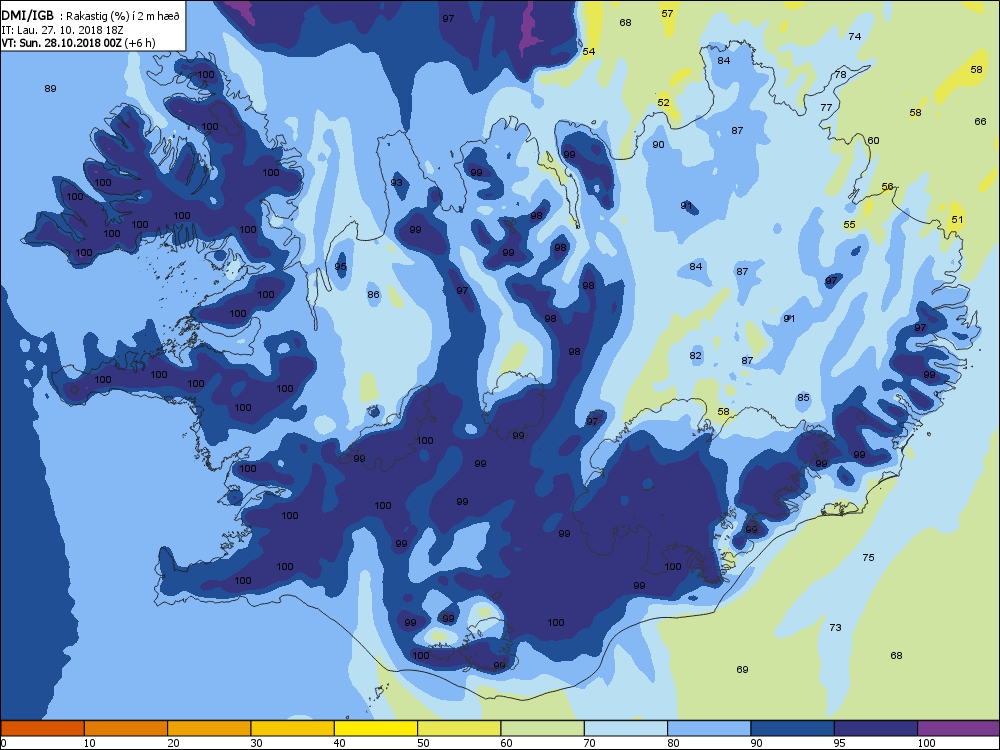
Task: Pick the 20–30 amber legend color block
Action: coord(209,728)
